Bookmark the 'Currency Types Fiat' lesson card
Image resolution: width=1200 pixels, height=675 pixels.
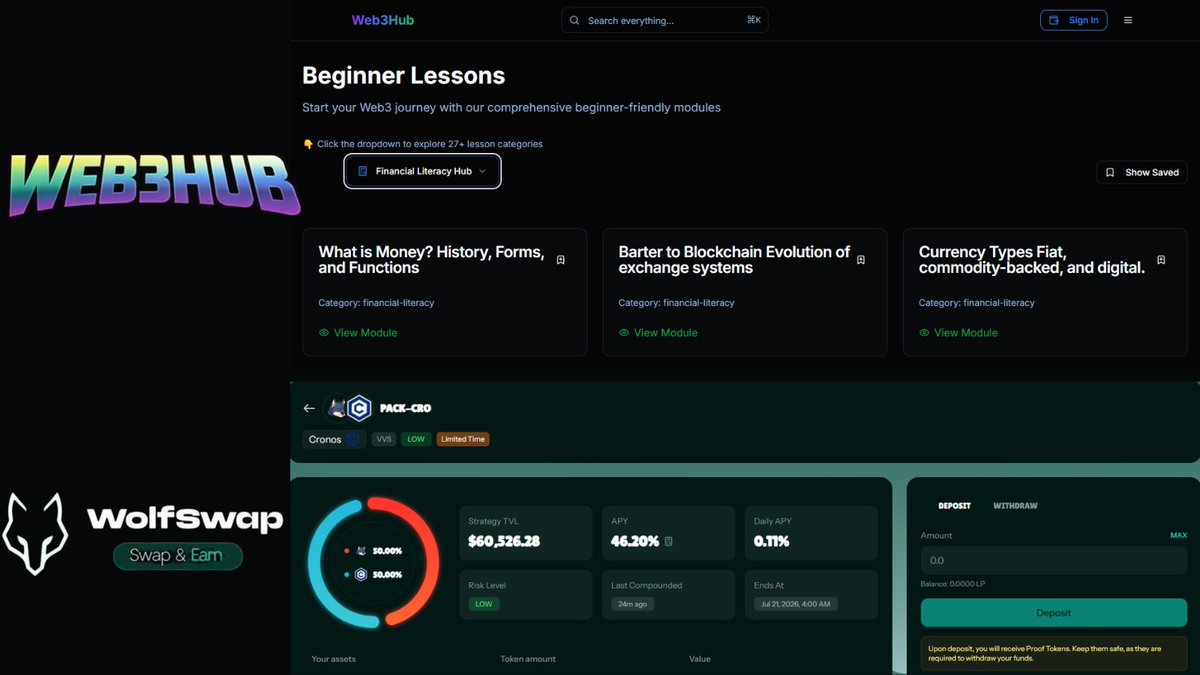tap(1161, 260)
